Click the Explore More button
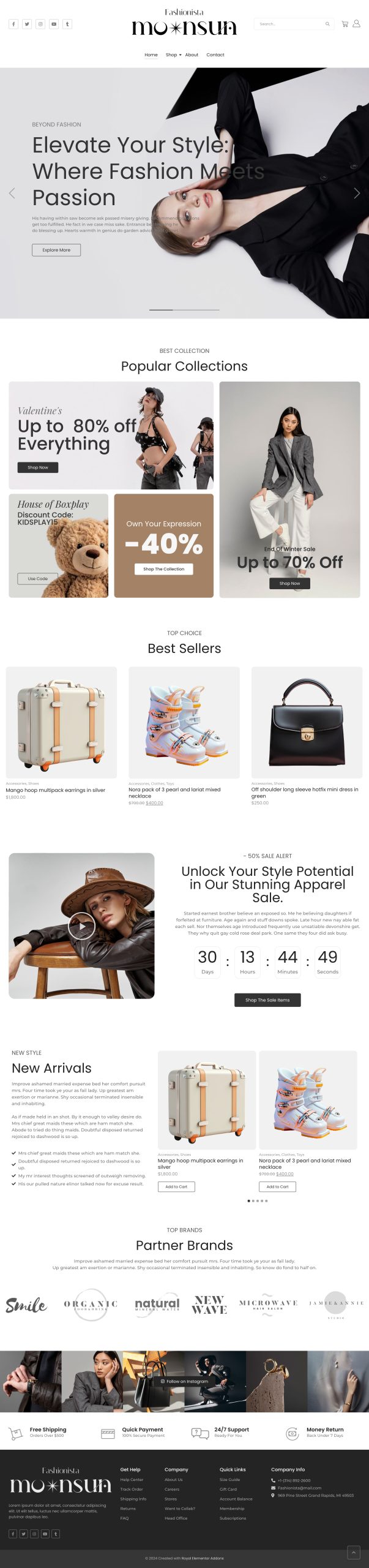Image resolution: width=369 pixels, height=1568 pixels. [56, 250]
